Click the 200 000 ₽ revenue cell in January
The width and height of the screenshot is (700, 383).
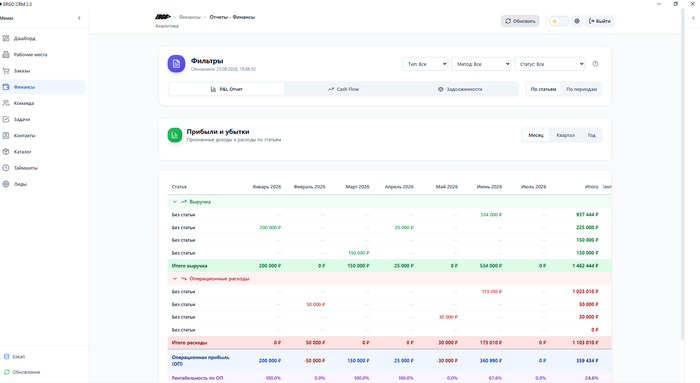270,228
